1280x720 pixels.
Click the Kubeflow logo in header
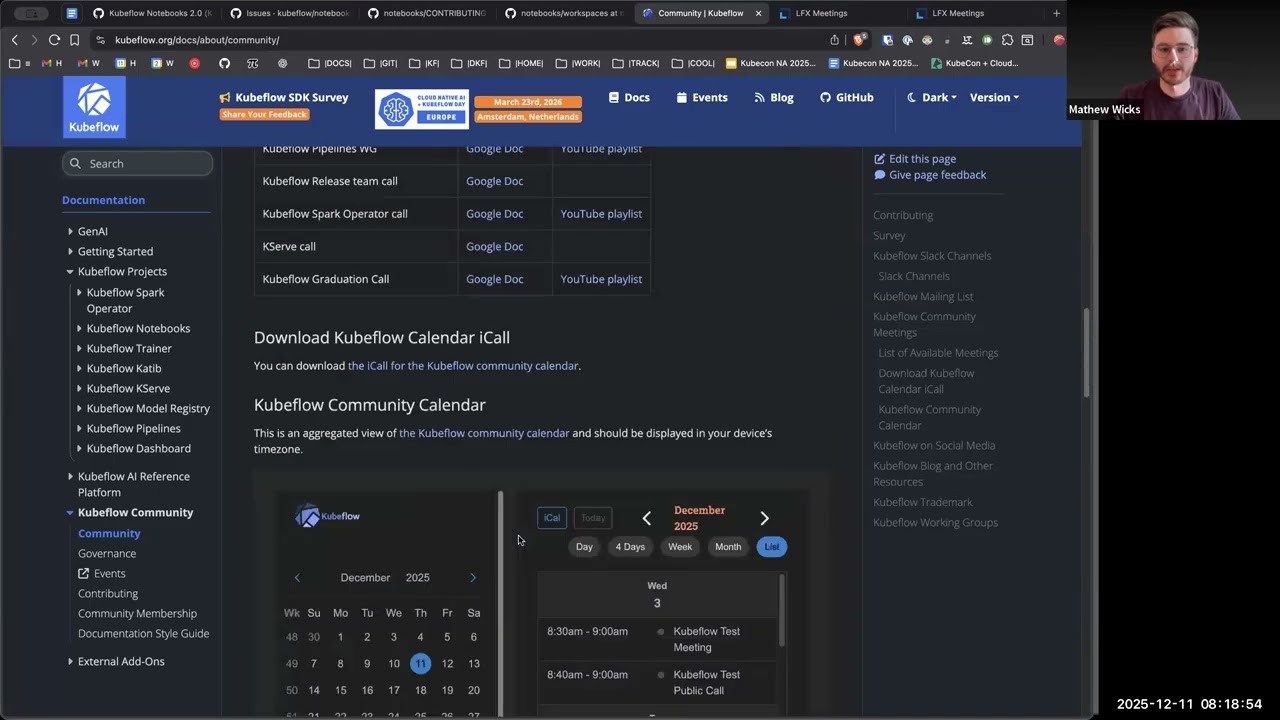[x=94, y=107]
